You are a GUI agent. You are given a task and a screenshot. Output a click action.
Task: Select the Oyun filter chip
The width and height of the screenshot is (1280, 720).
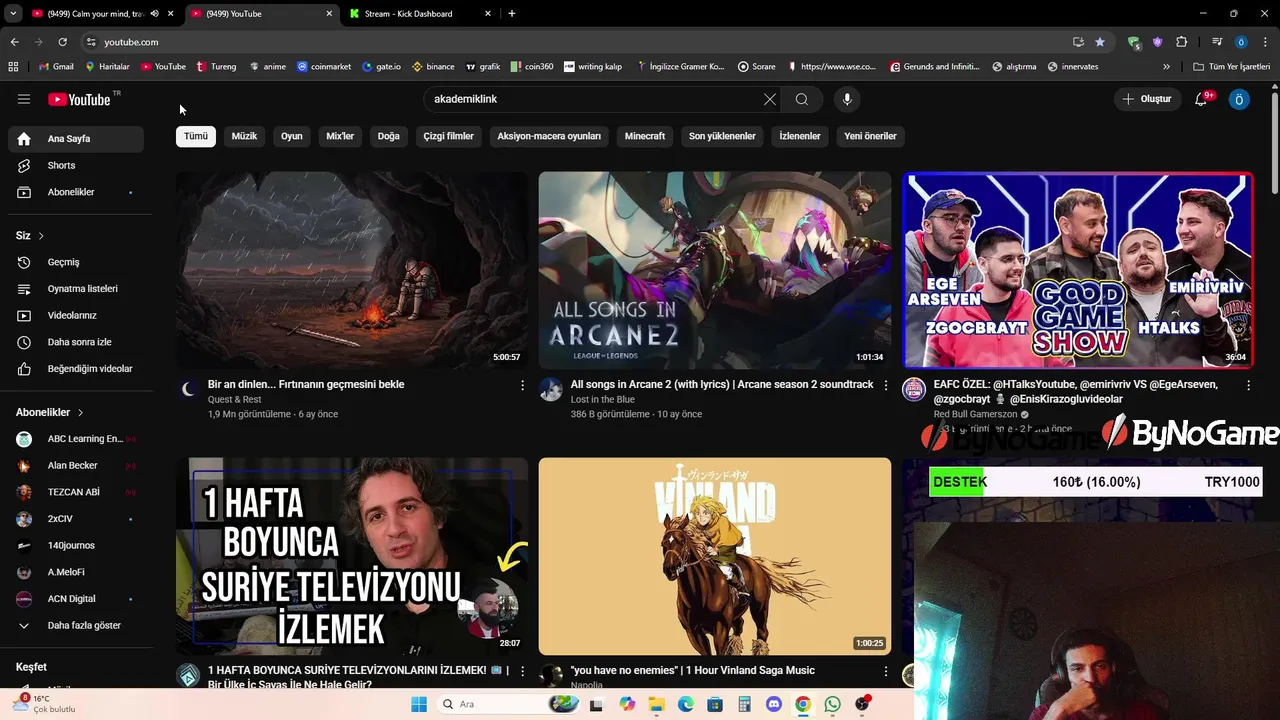(x=292, y=136)
